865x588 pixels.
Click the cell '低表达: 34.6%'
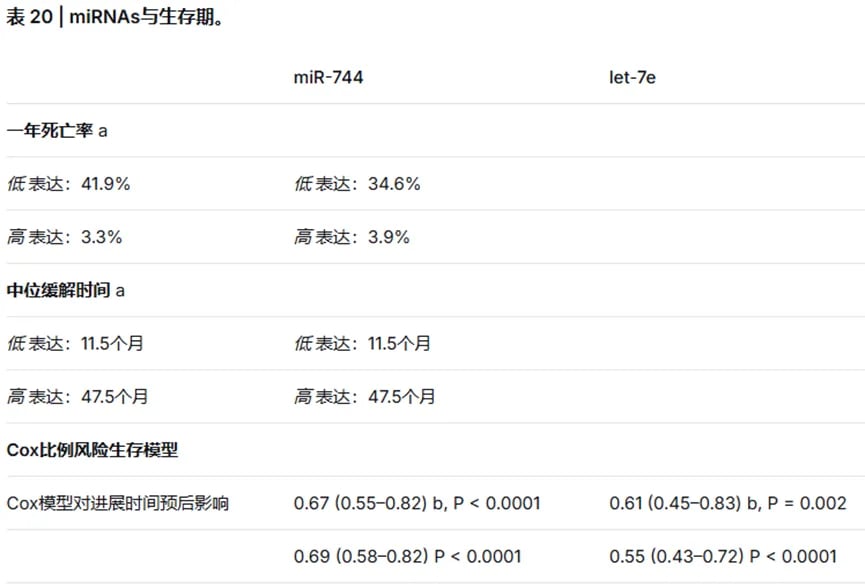click(x=357, y=184)
